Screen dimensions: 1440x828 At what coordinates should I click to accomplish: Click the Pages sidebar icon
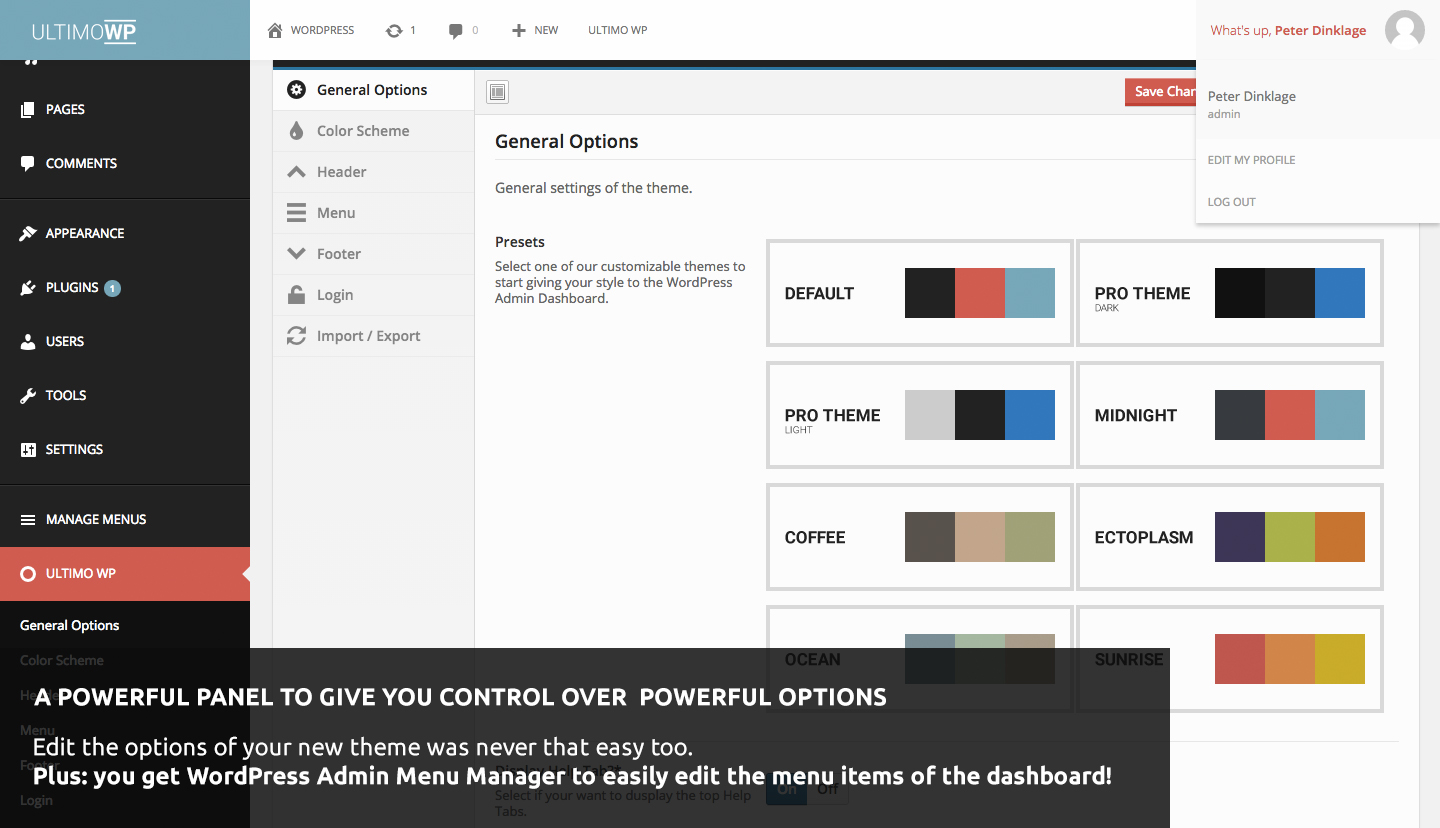(28, 110)
